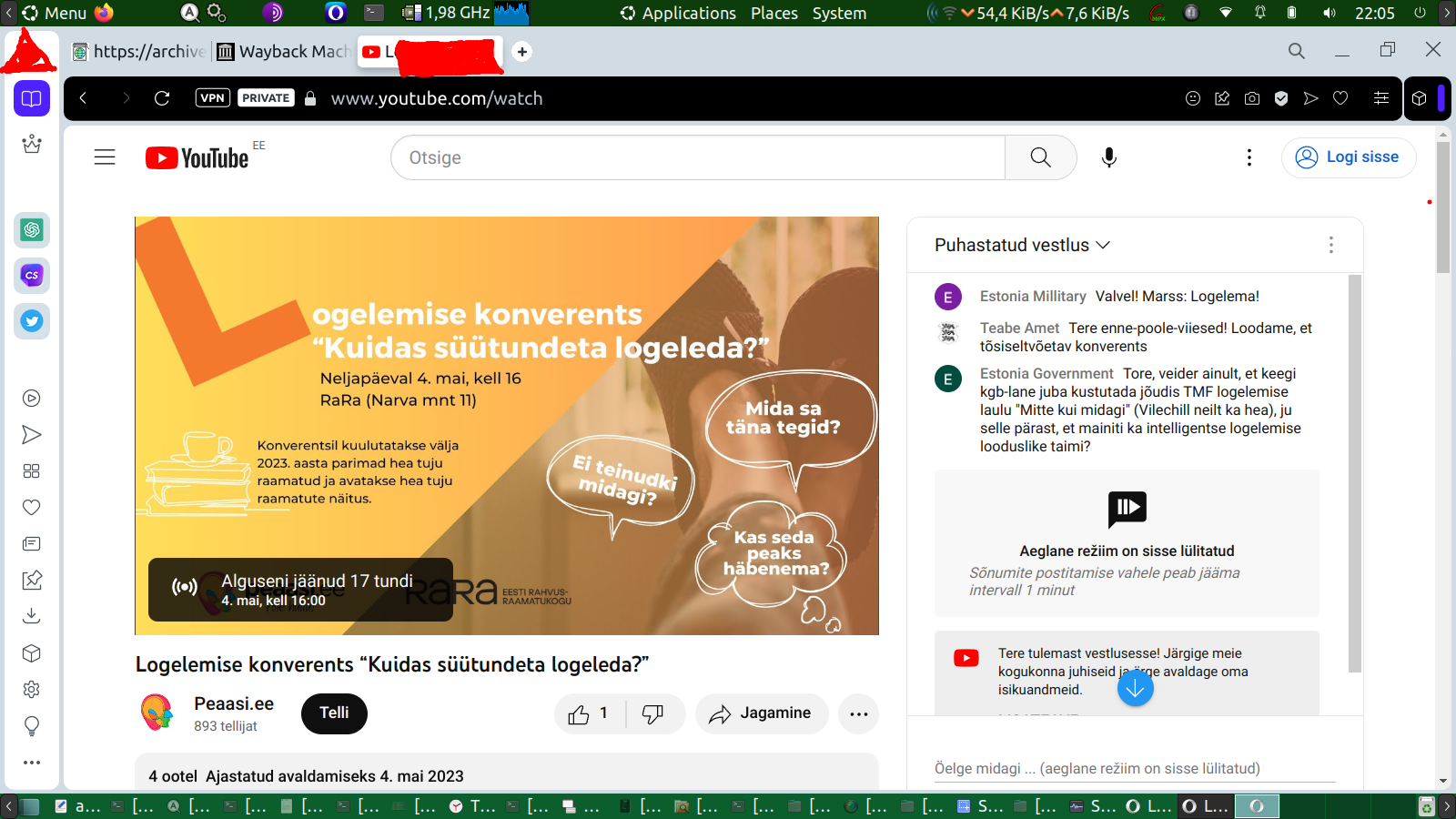The height and width of the screenshot is (819, 1456).
Task: Click Estonia Government chat author name
Action: point(1046,373)
